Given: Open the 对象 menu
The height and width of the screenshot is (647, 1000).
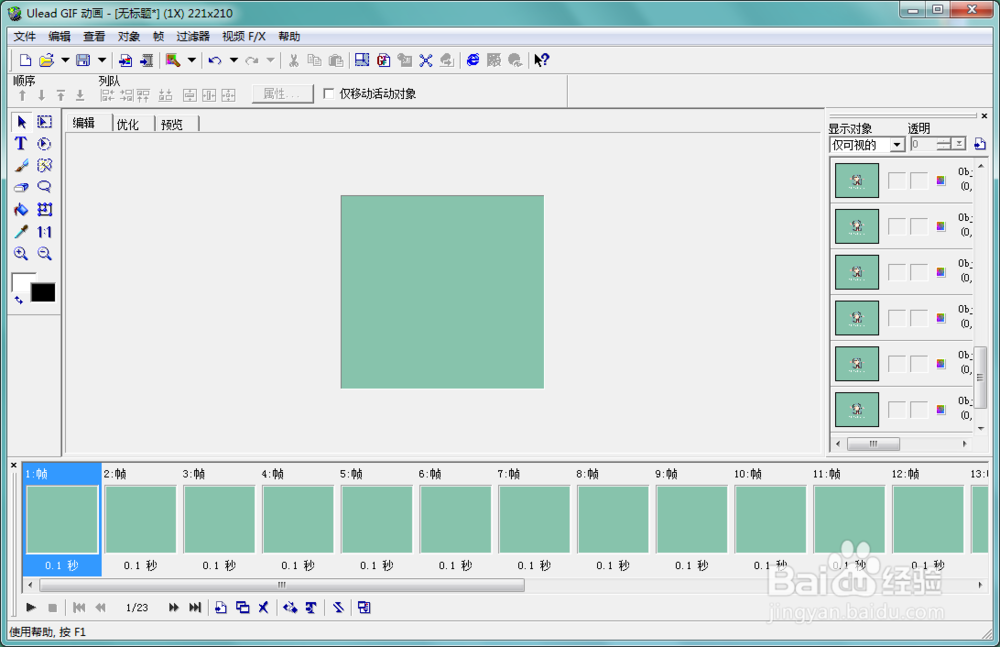Looking at the screenshot, I should (x=129, y=36).
